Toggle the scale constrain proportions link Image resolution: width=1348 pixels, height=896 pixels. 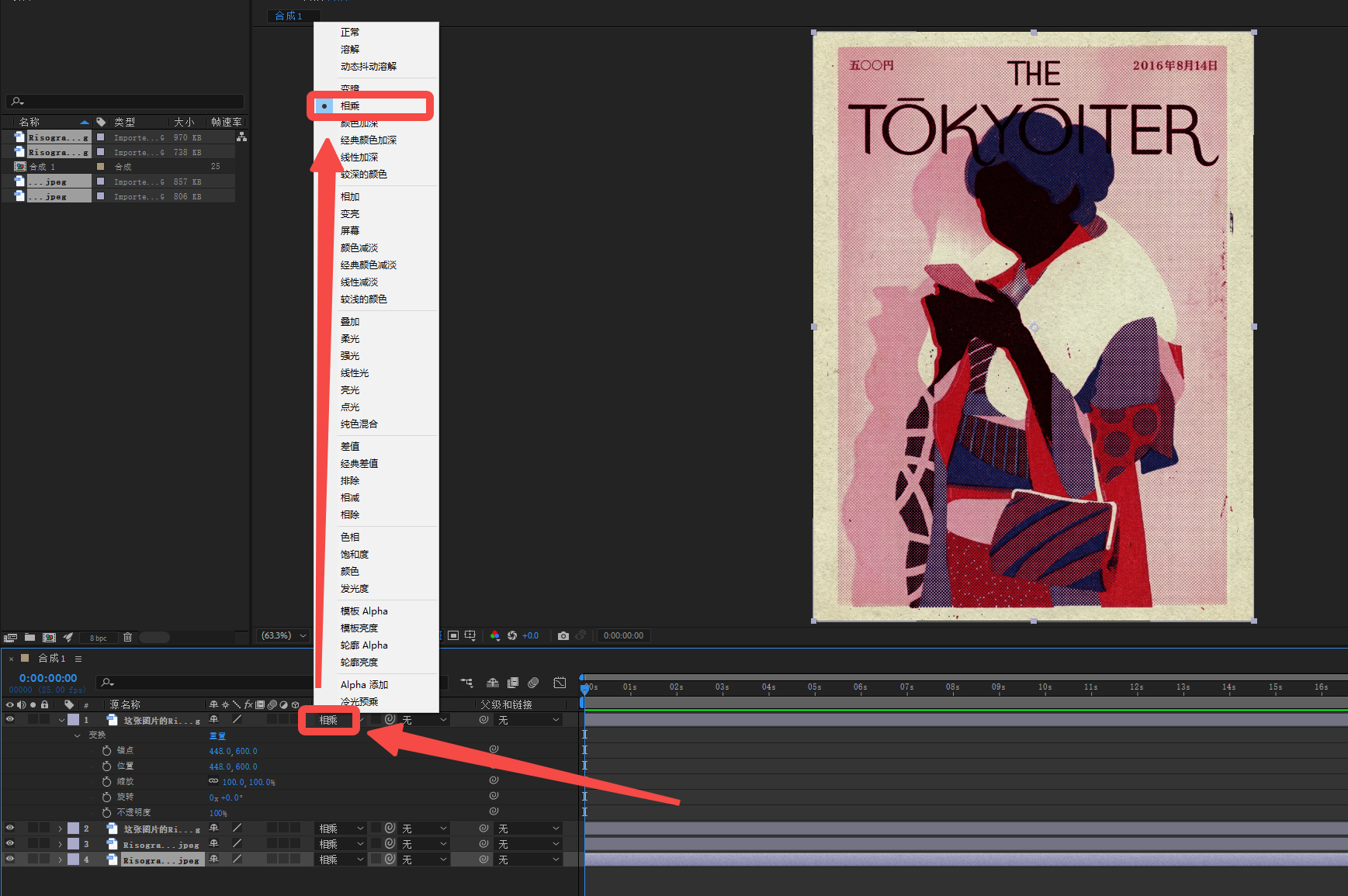(x=213, y=781)
